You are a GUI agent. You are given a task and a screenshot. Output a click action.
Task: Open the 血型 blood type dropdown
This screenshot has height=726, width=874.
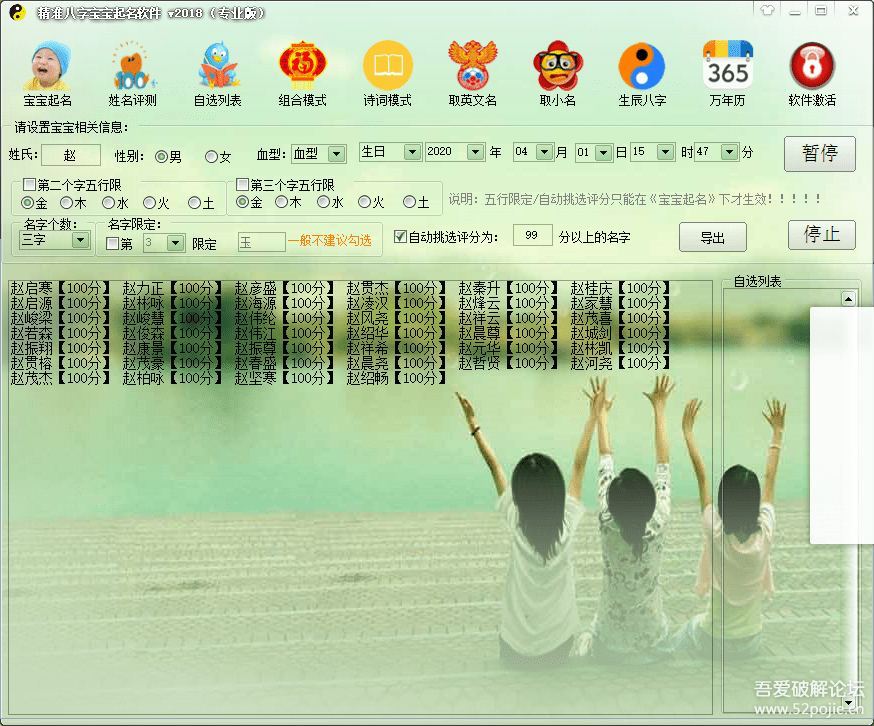335,152
